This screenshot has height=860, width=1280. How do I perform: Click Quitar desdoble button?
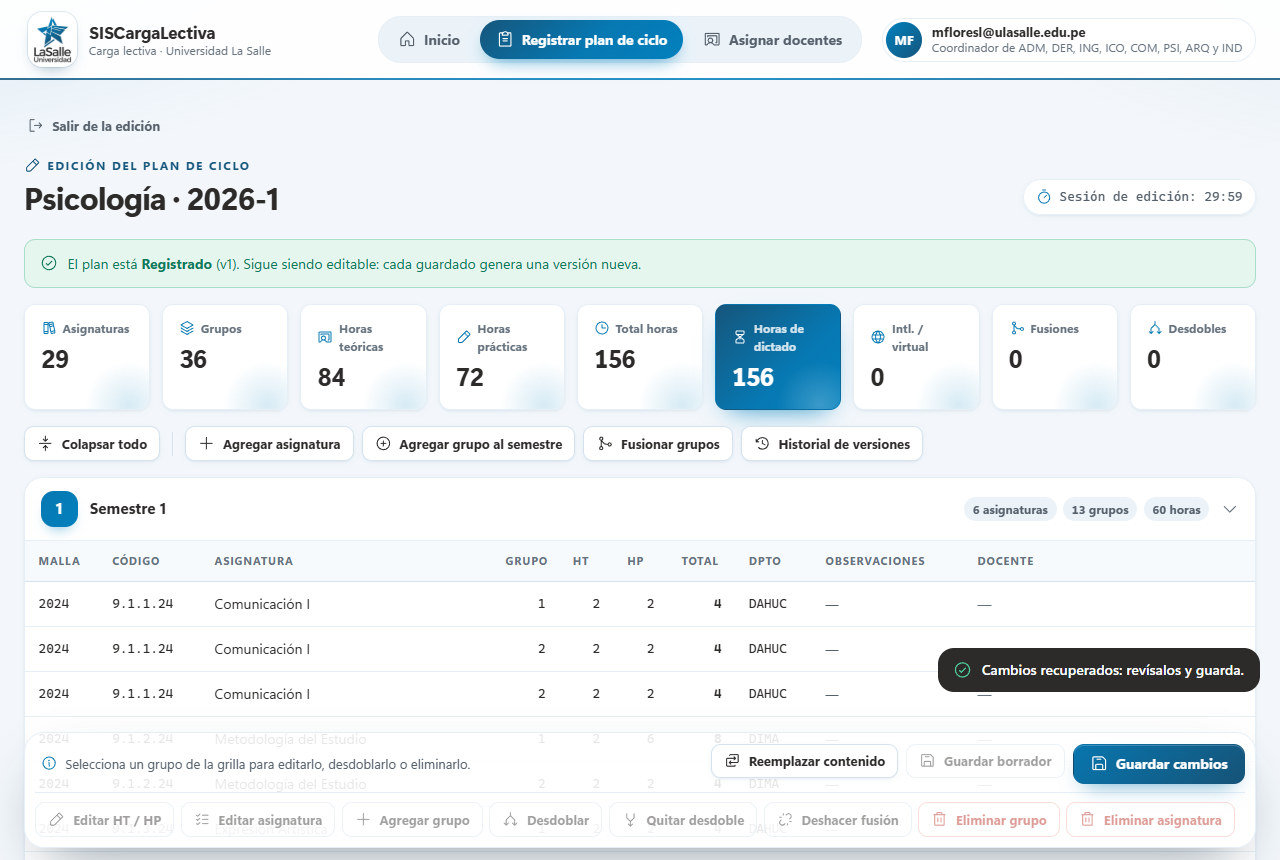[684, 820]
